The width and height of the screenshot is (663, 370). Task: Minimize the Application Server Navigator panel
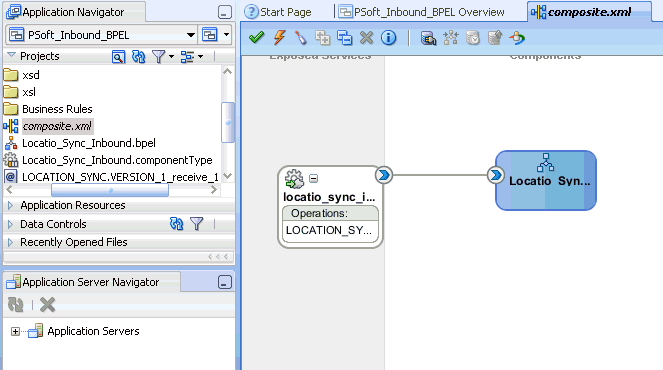pyautogui.click(x=225, y=282)
